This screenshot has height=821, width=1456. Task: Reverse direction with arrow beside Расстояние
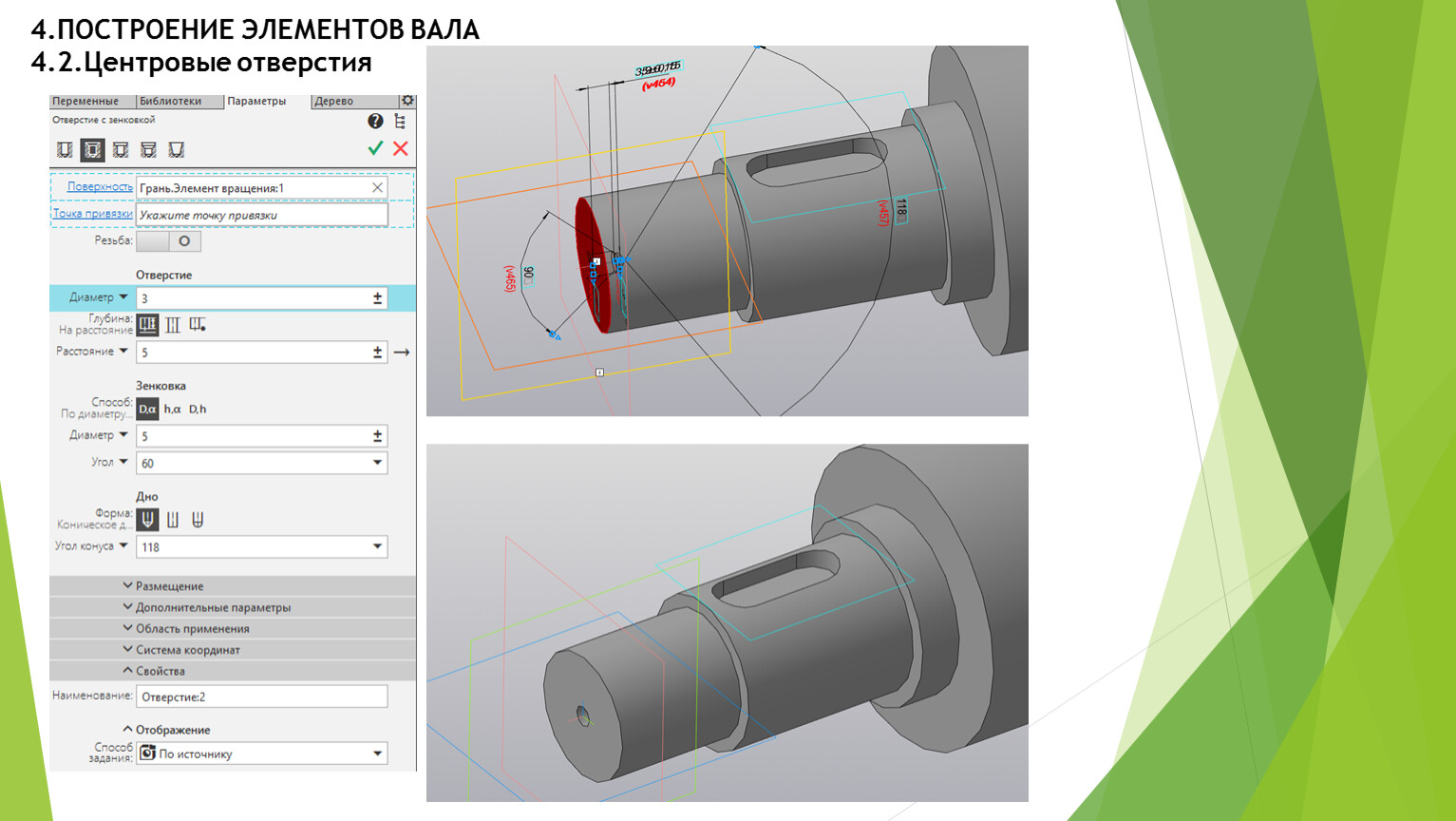point(402,353)
